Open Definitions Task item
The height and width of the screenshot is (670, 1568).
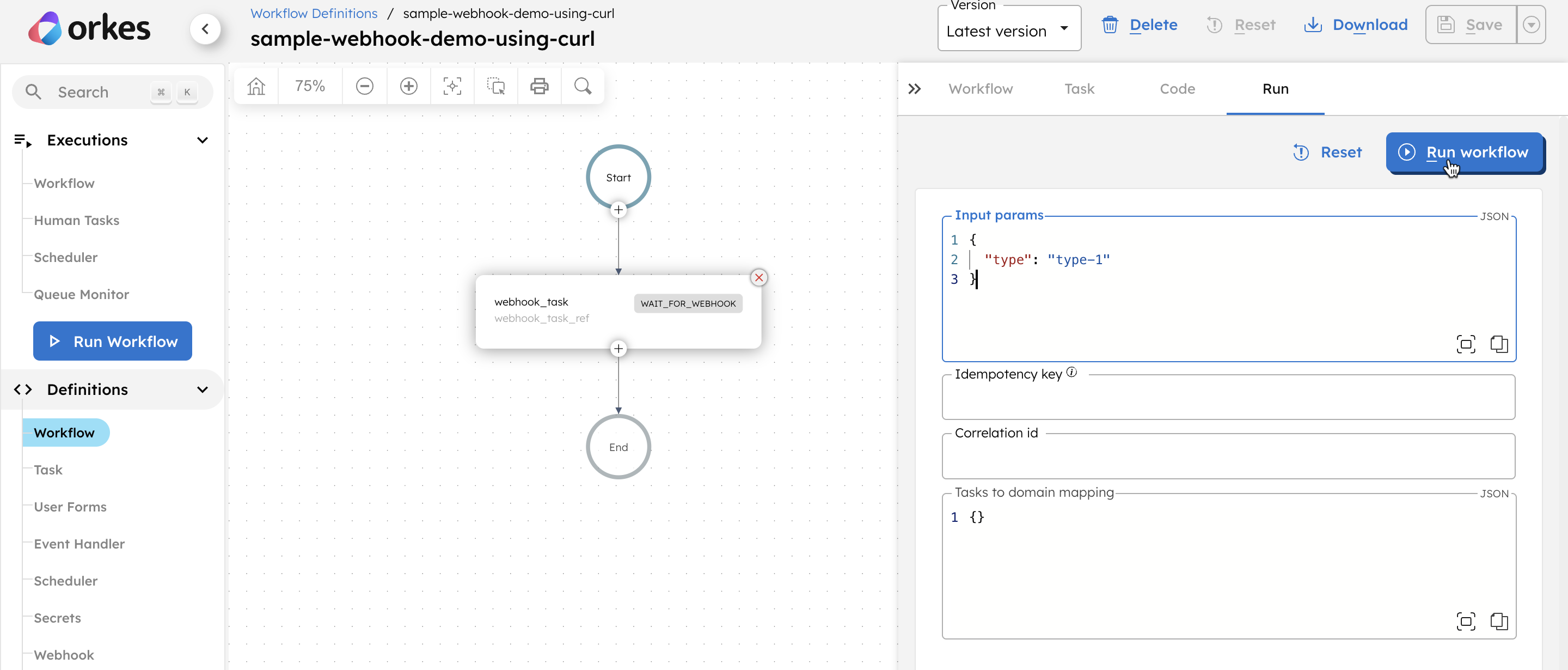pyautogui.click(x=48, y=470)
